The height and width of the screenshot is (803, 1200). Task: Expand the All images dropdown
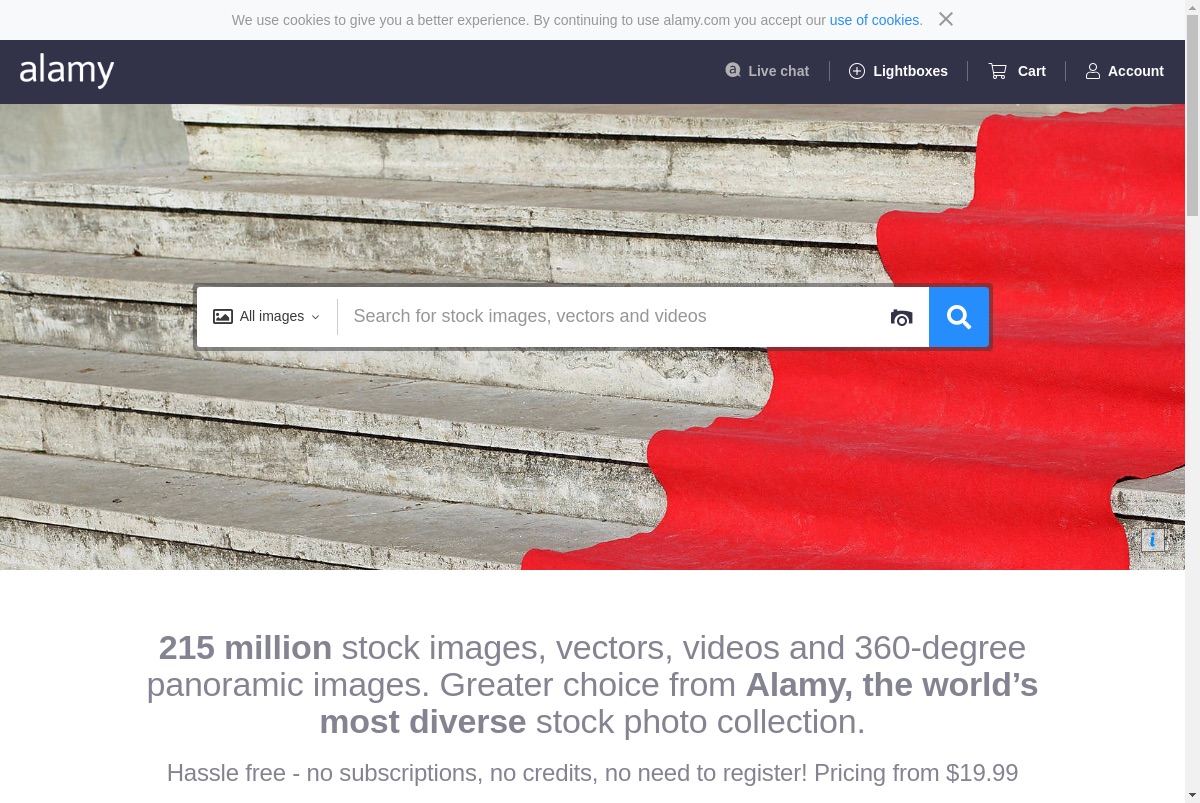coord(267,316)
